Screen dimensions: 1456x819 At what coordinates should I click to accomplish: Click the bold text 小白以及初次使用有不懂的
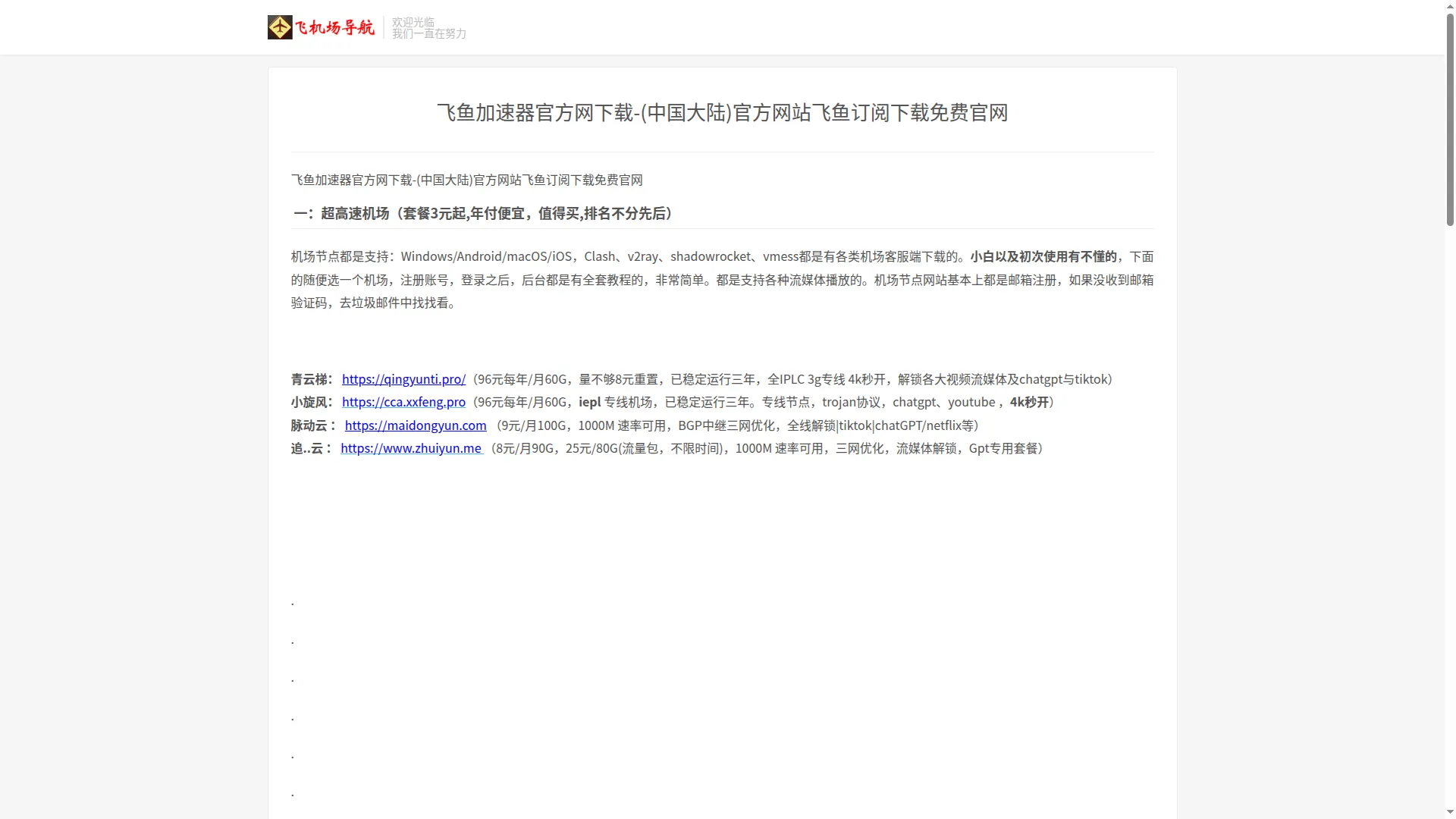(1043, 257)
